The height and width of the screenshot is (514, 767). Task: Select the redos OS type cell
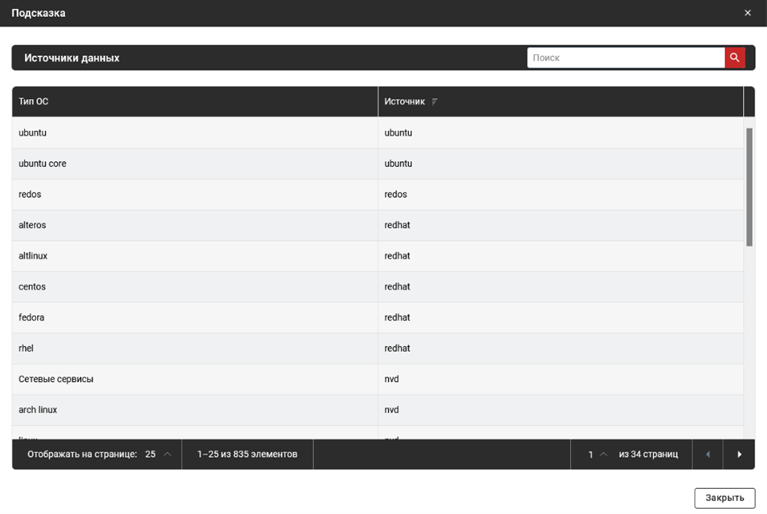195,195
